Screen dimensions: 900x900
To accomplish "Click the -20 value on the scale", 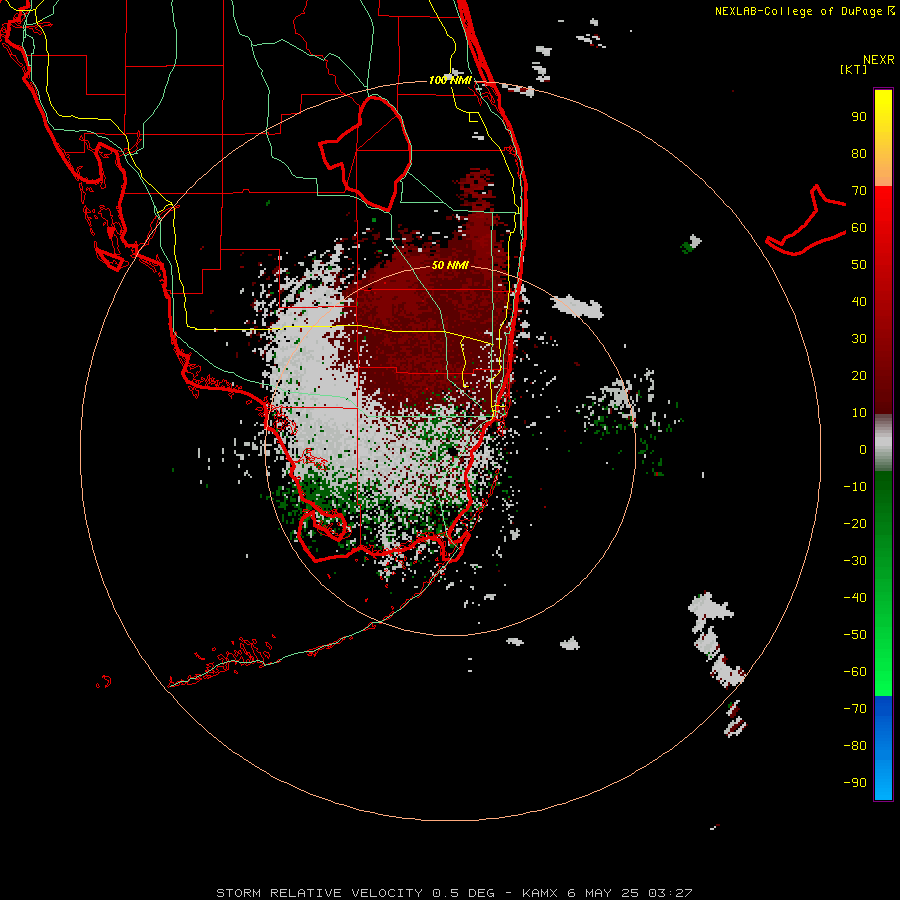I will pos(855,523).
